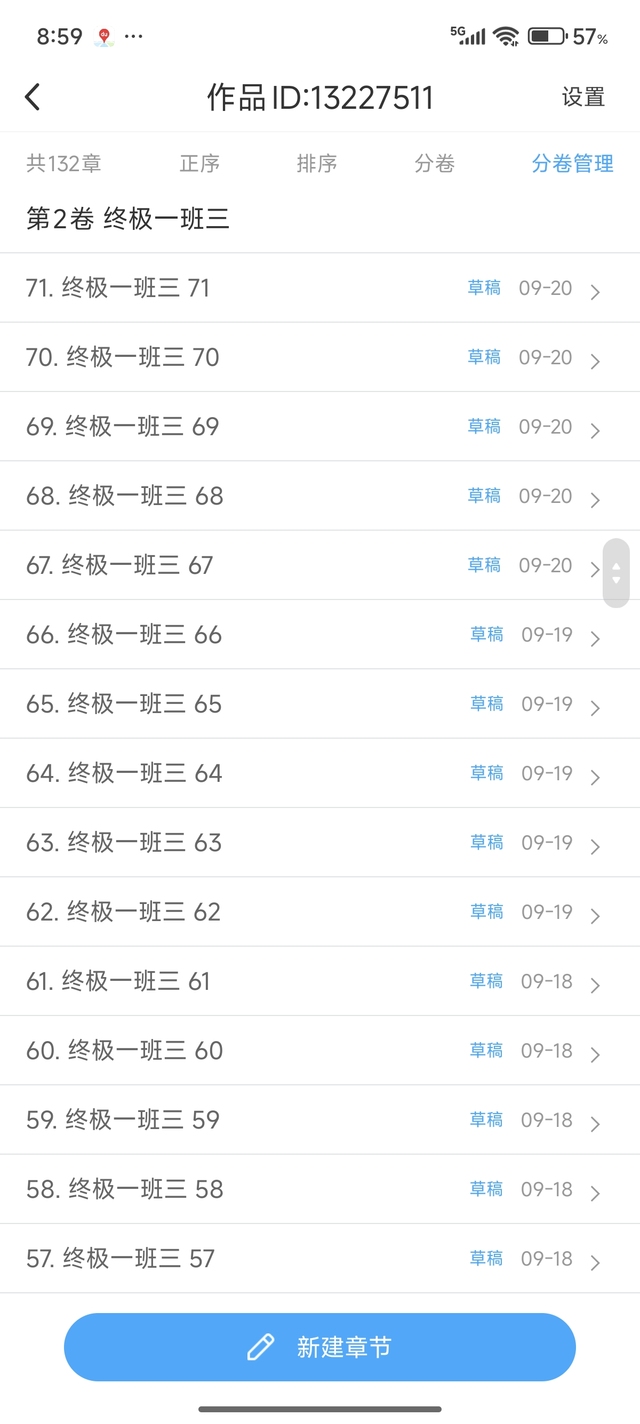This screenshot has width=640, height=1424.
Task: Open 设置 in the header
Action: (583, 97)
